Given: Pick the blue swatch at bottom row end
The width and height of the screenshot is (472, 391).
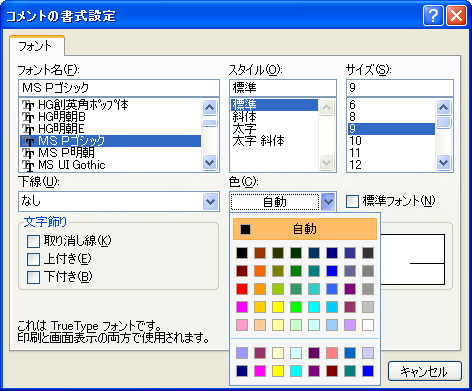Looking at the screenshot, I should [x=368, y=371].
